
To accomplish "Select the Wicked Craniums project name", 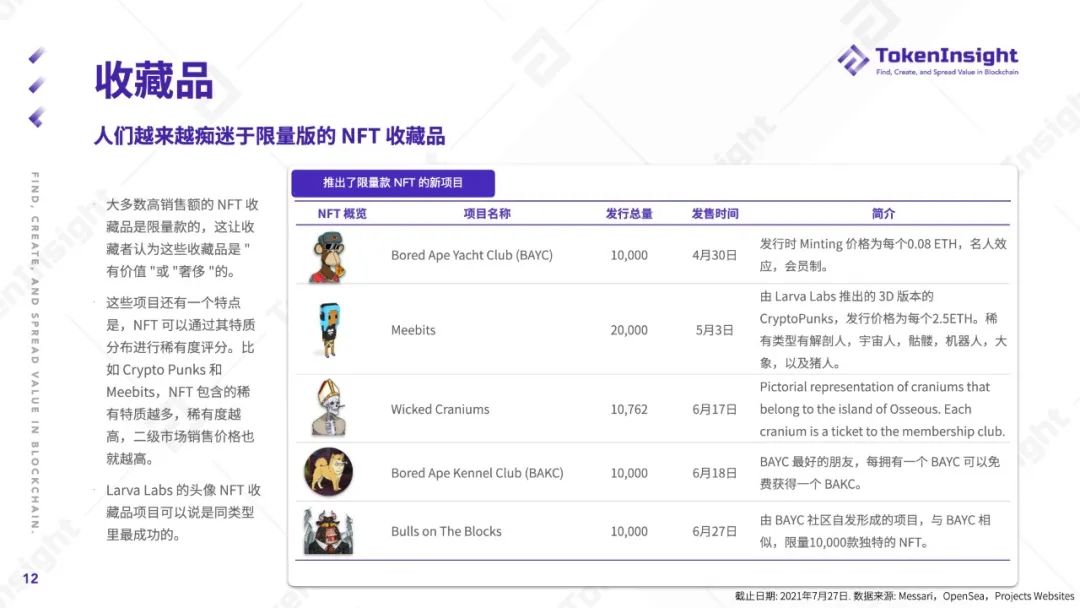I will [x=440, y=409].
